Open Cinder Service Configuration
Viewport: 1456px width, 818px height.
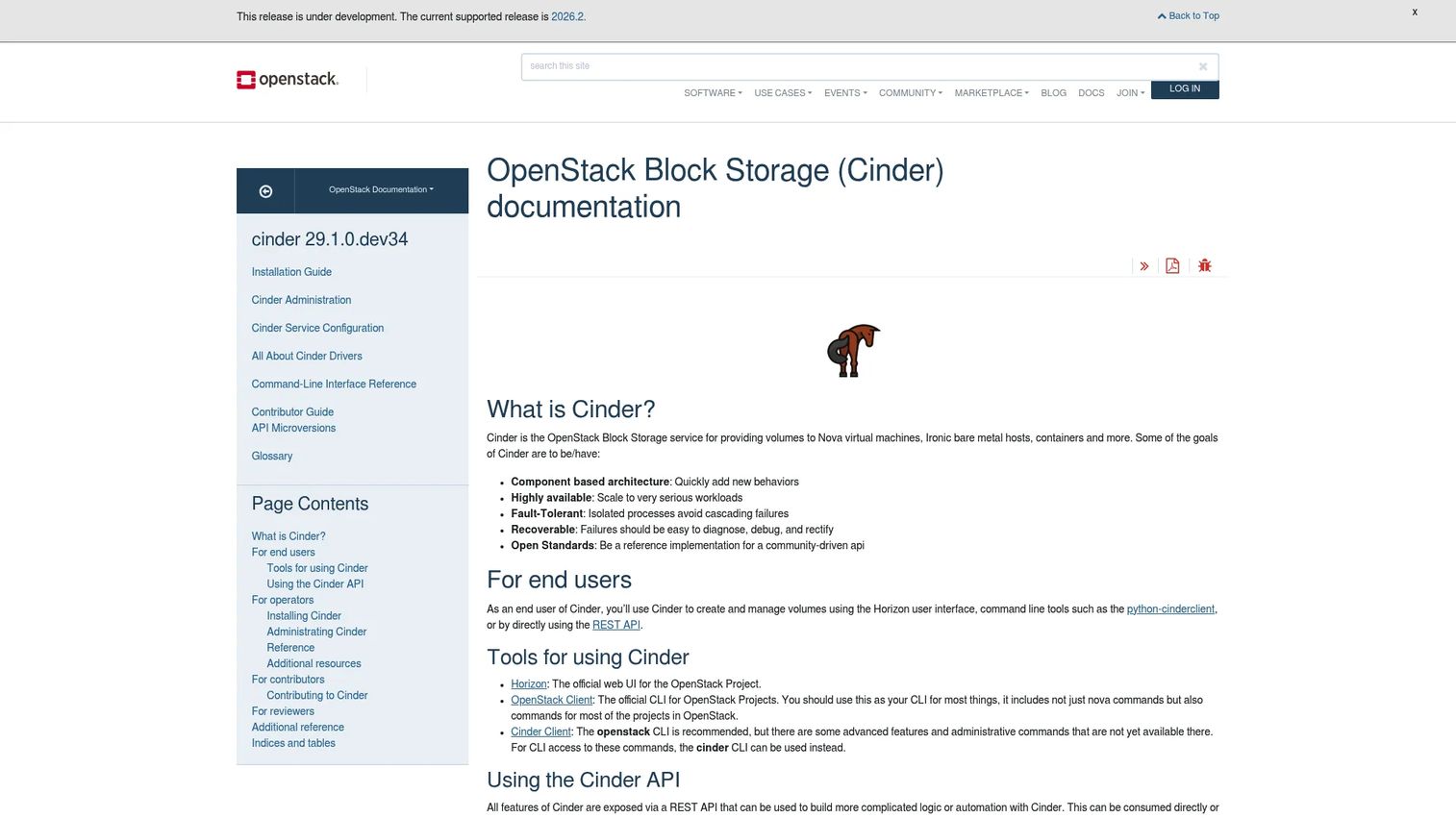click(x=317, y=328)
